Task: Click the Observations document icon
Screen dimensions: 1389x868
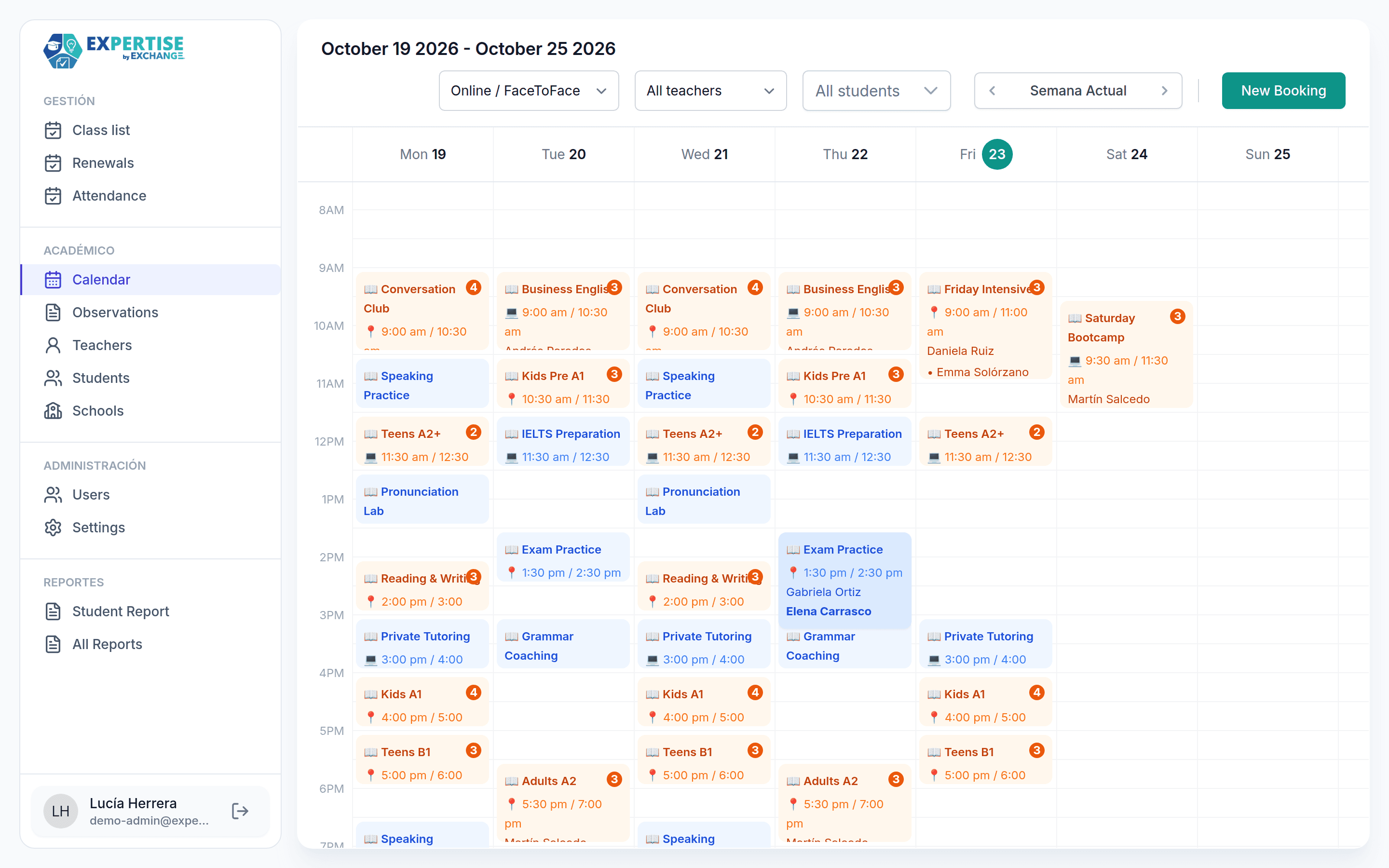Action: (53, 312)
